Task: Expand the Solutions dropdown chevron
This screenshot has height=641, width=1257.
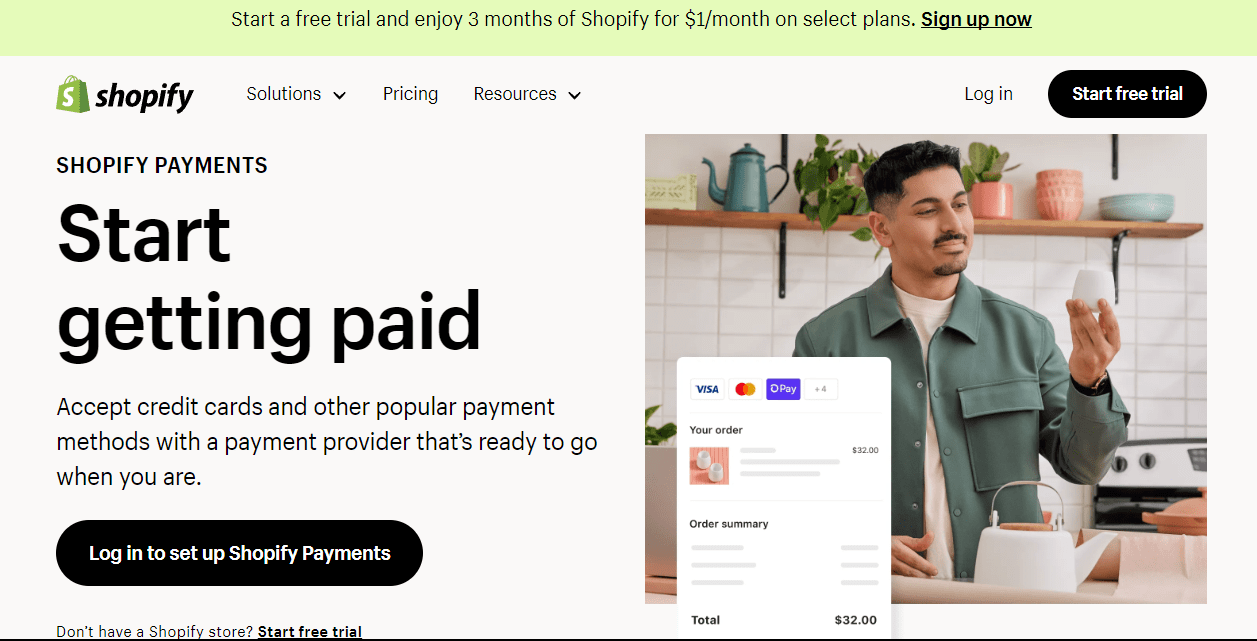Action: 339,95
